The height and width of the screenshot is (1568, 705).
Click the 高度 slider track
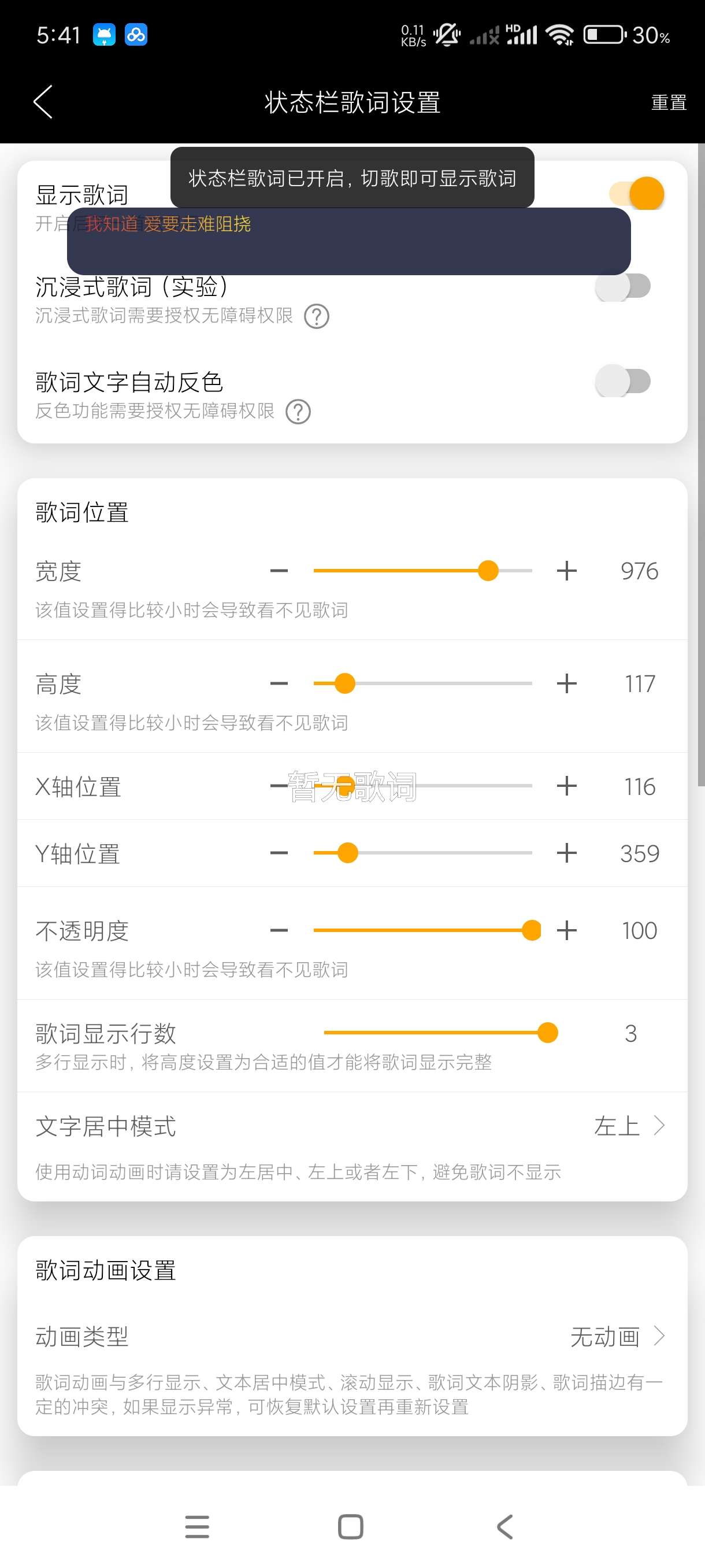[x=422, y=683]
